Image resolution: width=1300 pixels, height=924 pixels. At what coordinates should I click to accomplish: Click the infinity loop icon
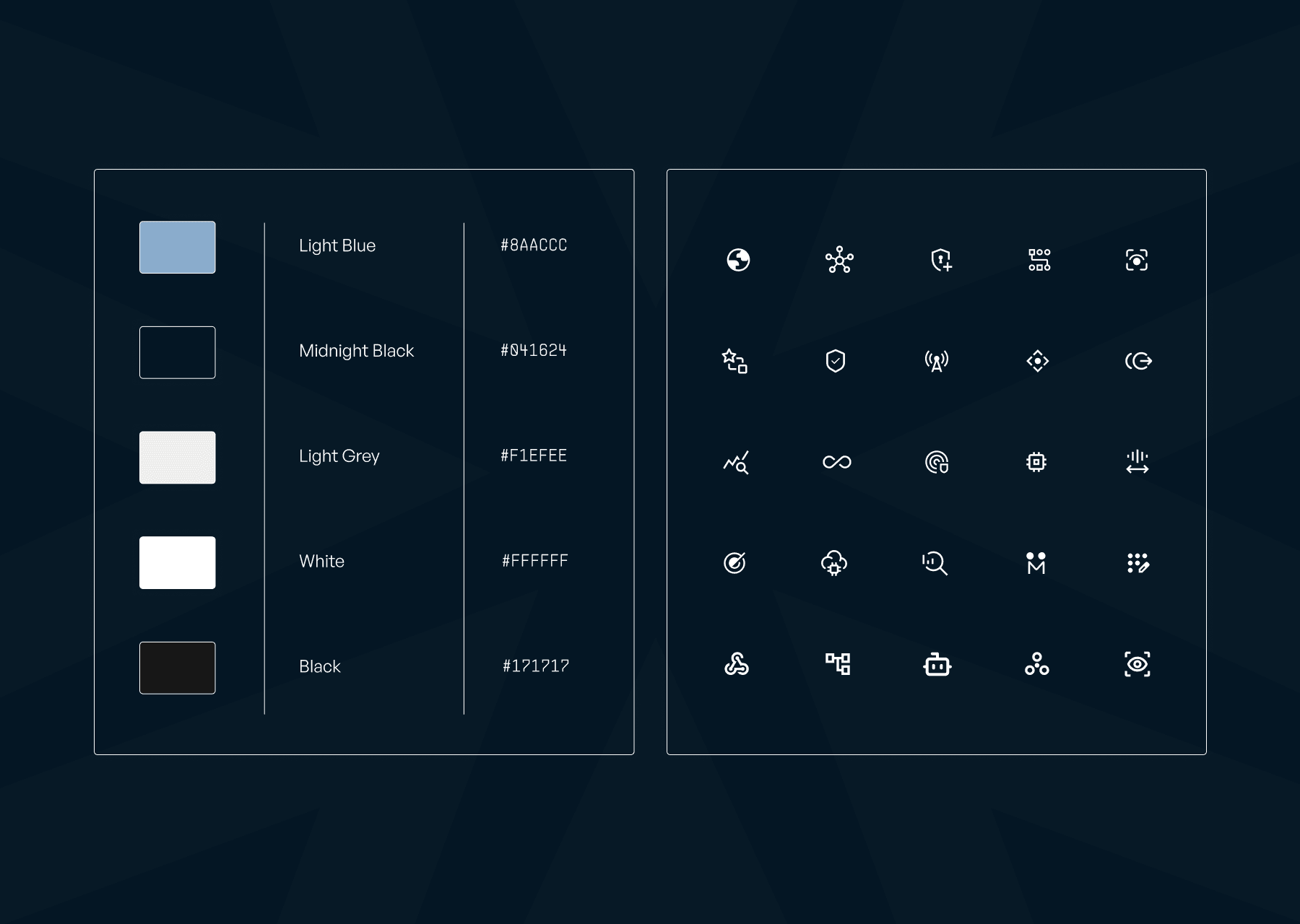pyautogui.click(x=837, y=462)
